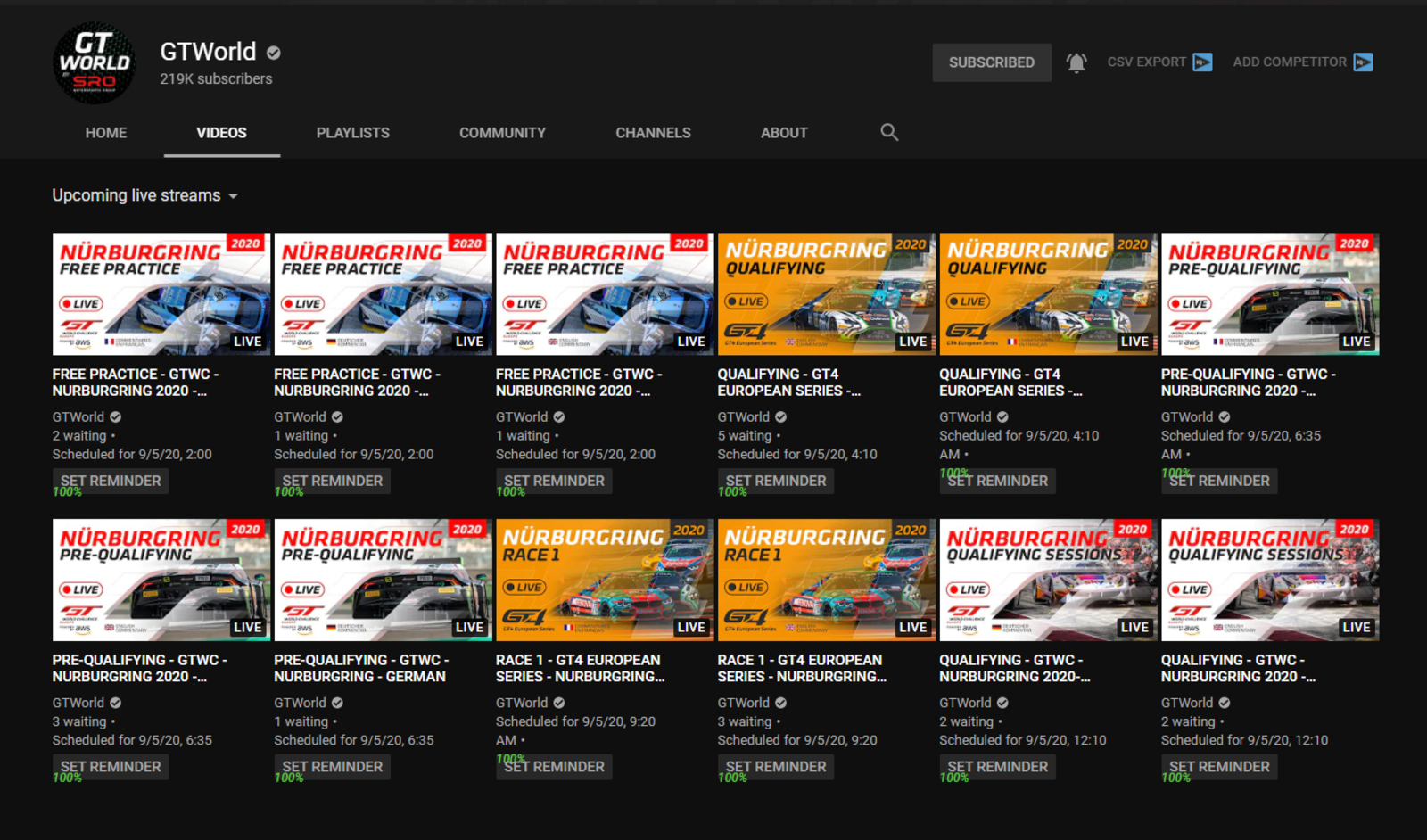The image size is (1427, 840).
Task: Set reminder for English-flag Free Practice stream
Action: point(554,481)
